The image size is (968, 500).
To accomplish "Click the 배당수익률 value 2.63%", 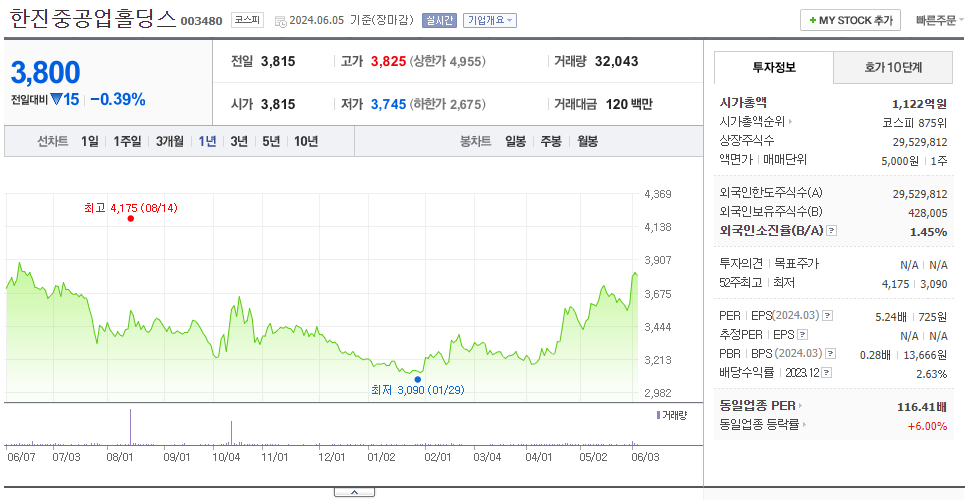I will click(x=932, y=374).
